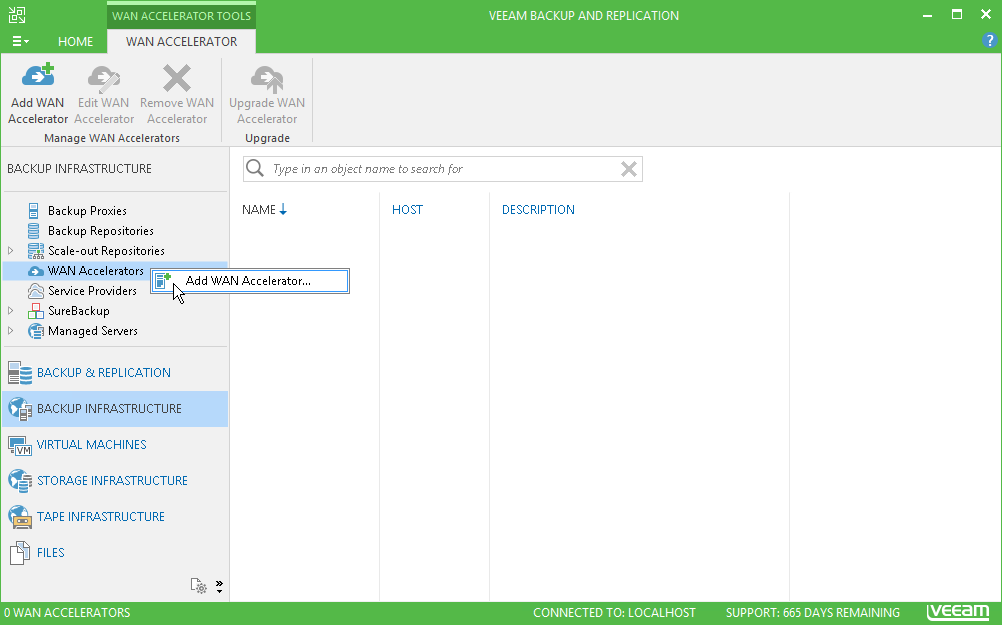Click the Upgrade WAN Accelerator ribbon icon
Image resolution: width=1002 pixels, height=625 pixels.
[x=267, y=78]
